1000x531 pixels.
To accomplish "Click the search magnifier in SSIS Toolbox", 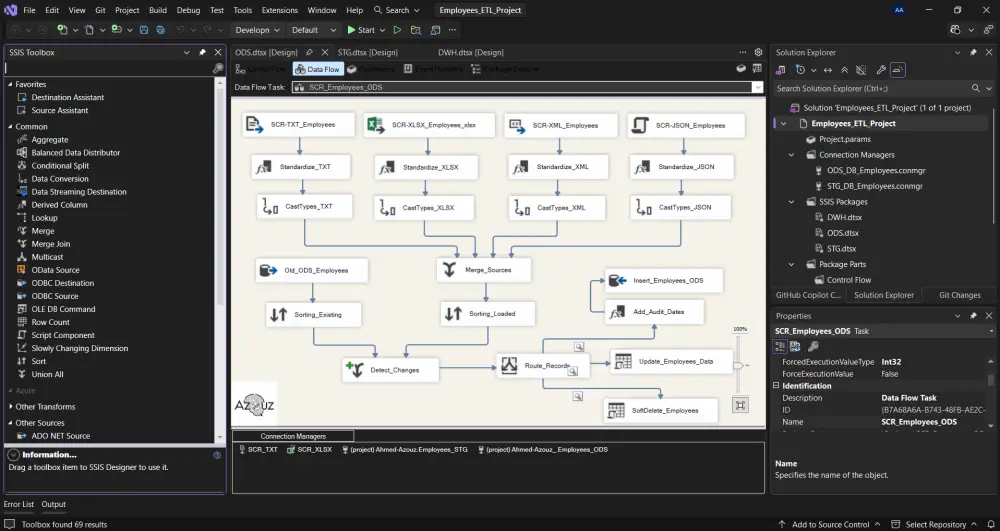I will pyautogui.click(x=217, y=68).
